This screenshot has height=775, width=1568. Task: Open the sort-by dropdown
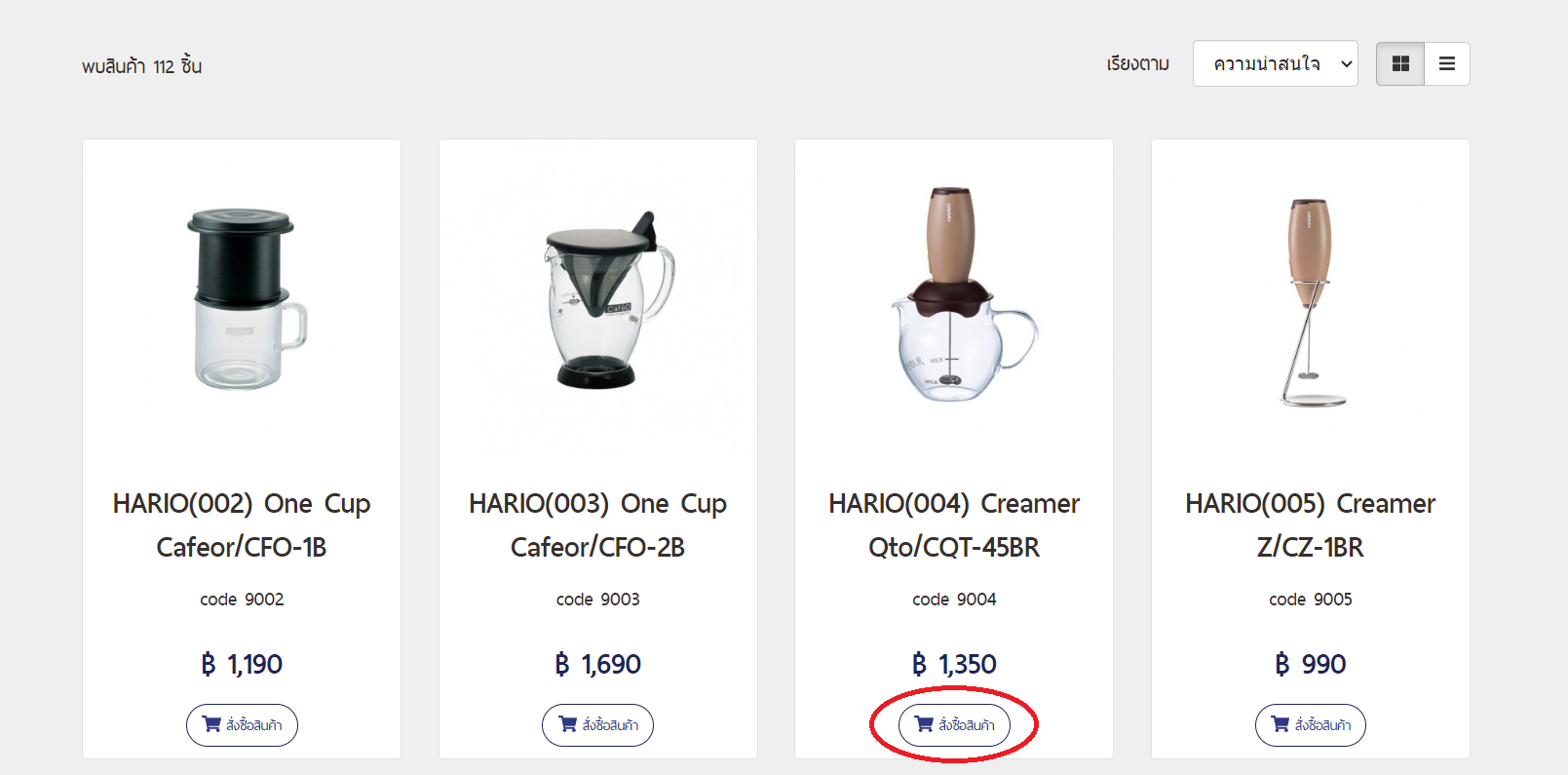tap(1275, 63)
